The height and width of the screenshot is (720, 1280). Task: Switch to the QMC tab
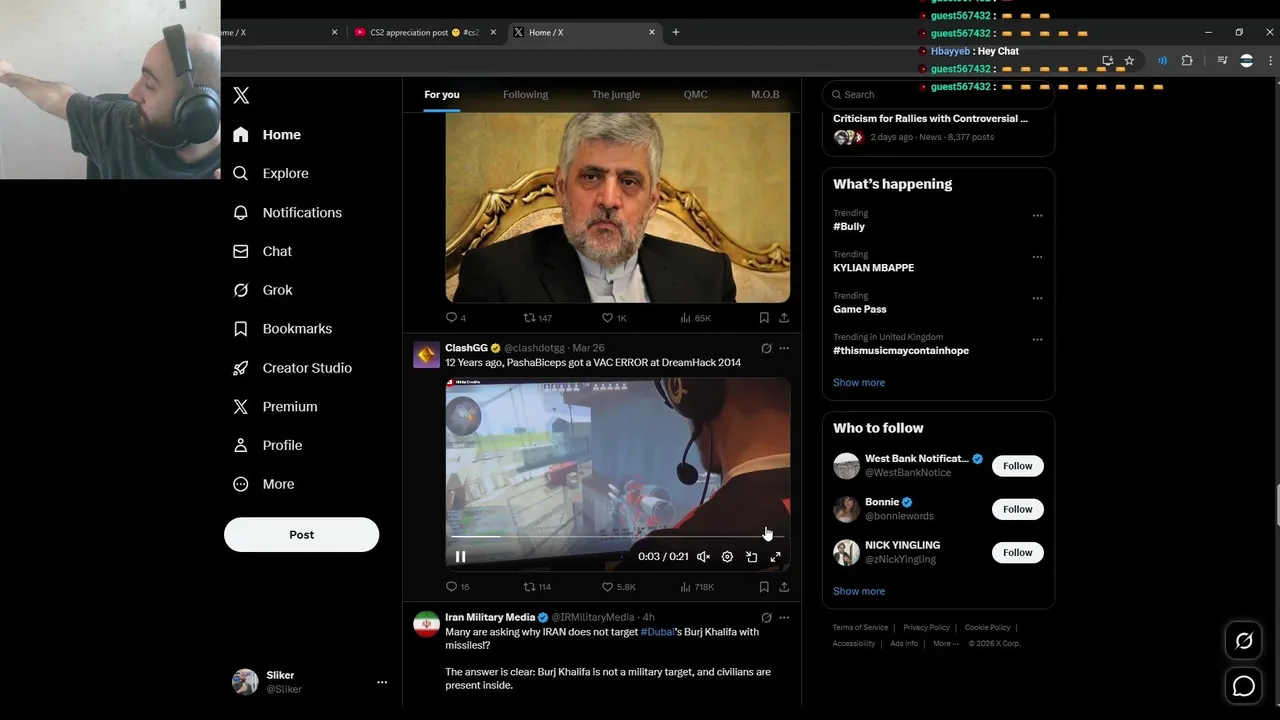point(695,95)
